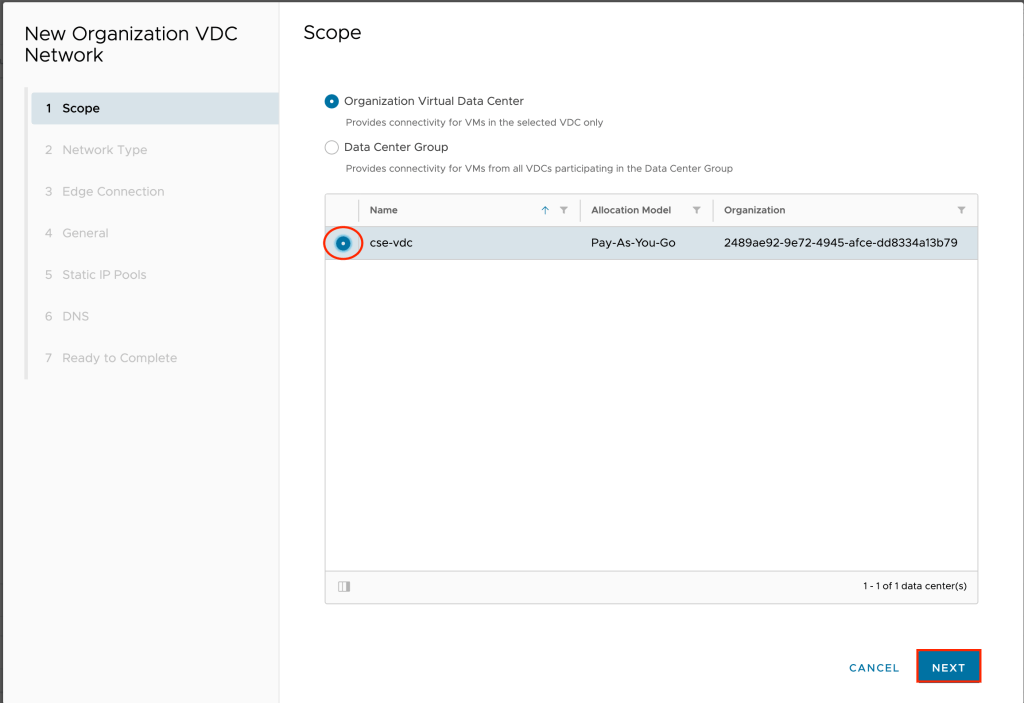Open the Name column filter
The height and width of the screenshot is (703, 1024).
[564, 210]
